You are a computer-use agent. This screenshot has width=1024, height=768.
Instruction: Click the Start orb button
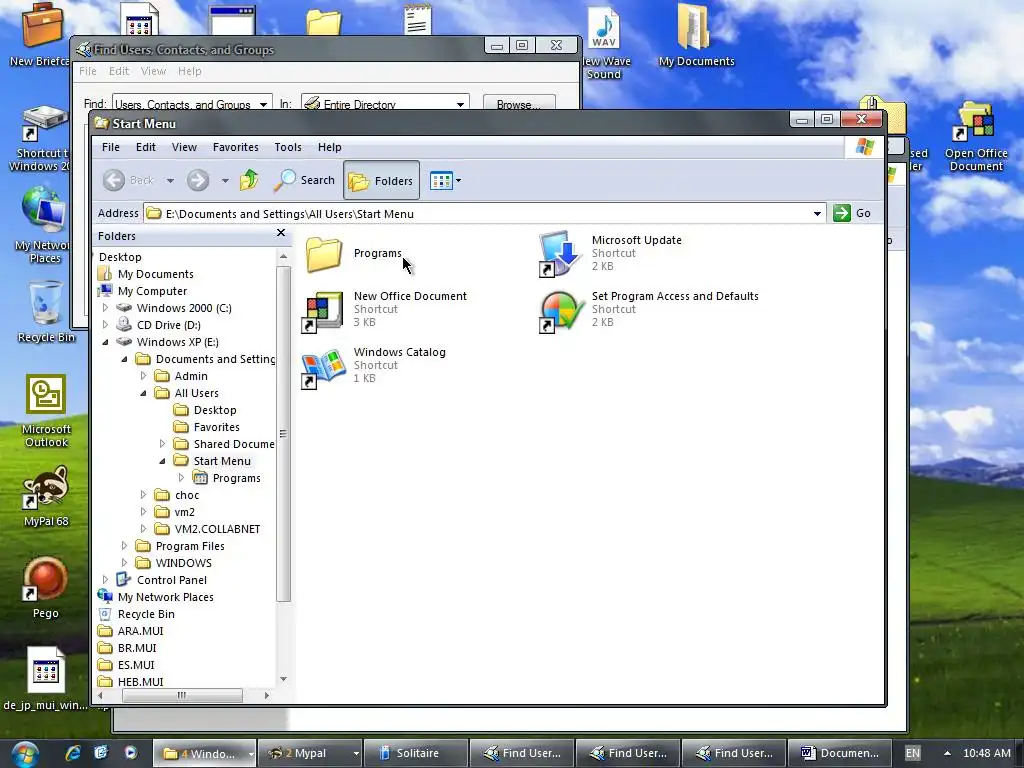click(x=24, y=754)
